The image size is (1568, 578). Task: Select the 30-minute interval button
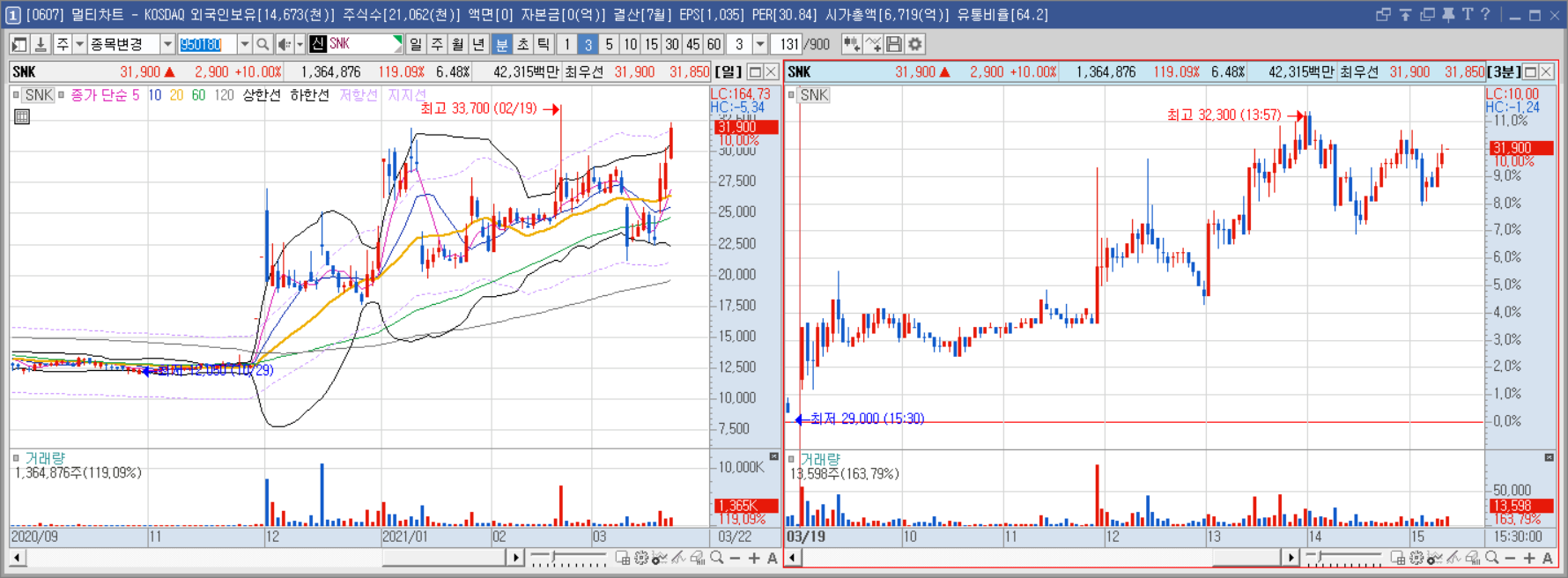pos(672,44)
